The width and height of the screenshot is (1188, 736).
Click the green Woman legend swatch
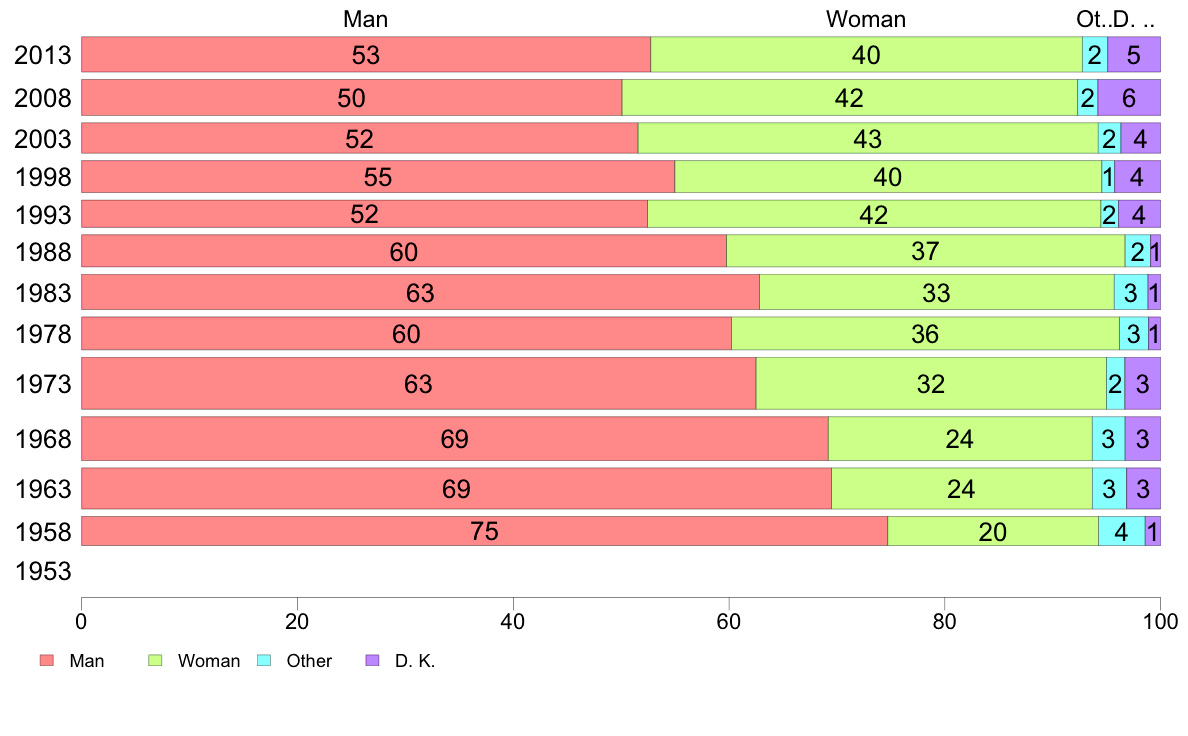click(x=155, y=661)
